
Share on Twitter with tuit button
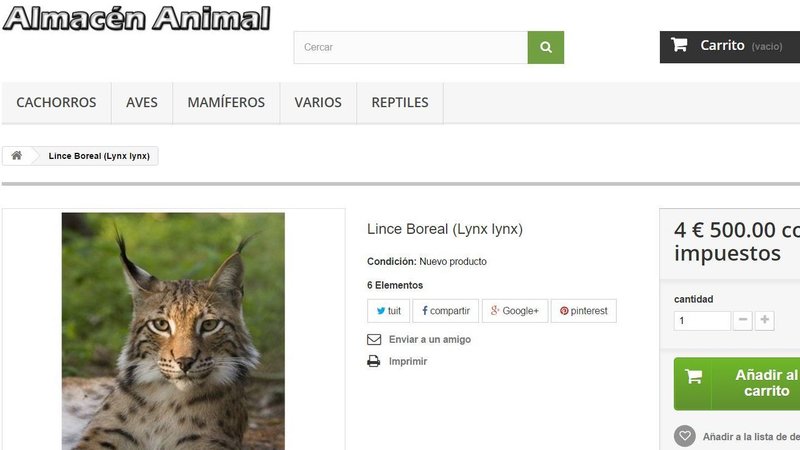coord(389,311)
